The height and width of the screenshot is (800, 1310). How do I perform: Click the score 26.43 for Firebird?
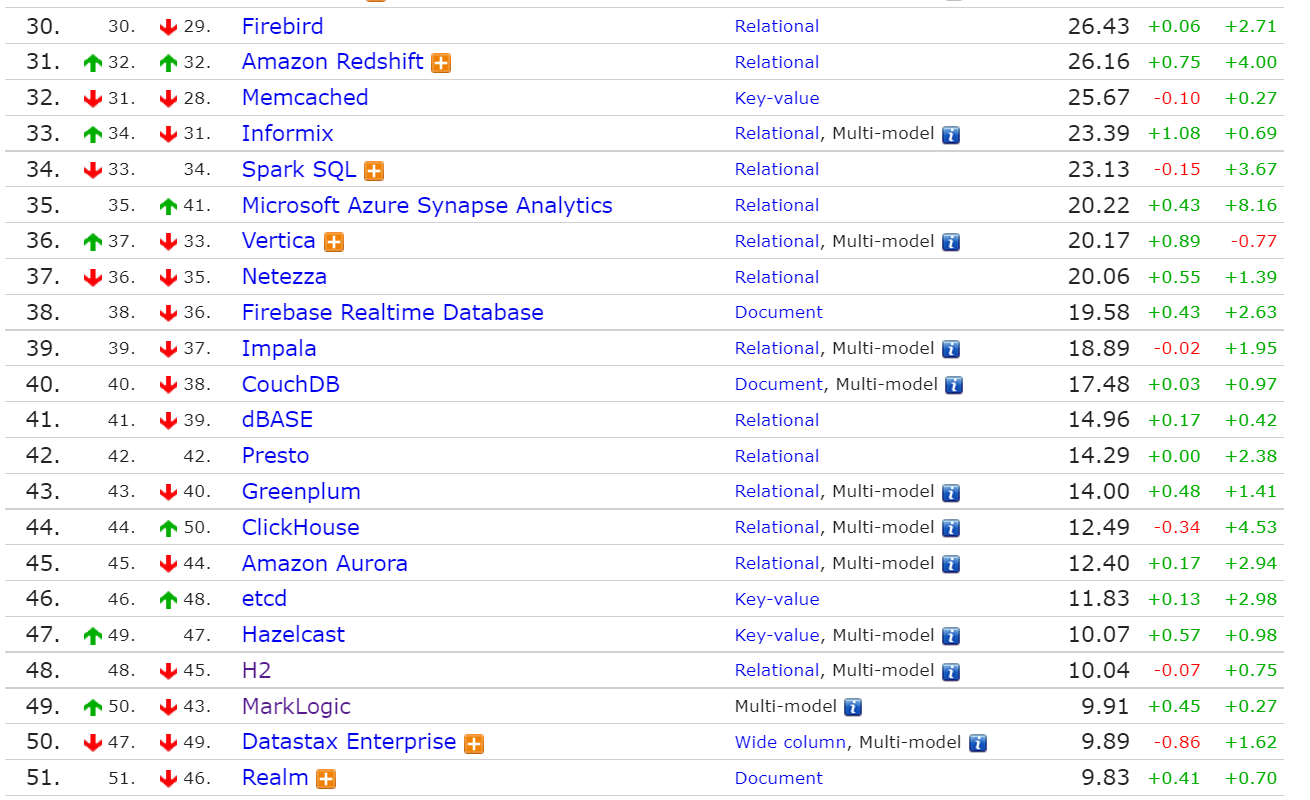tap(1098, 26)
